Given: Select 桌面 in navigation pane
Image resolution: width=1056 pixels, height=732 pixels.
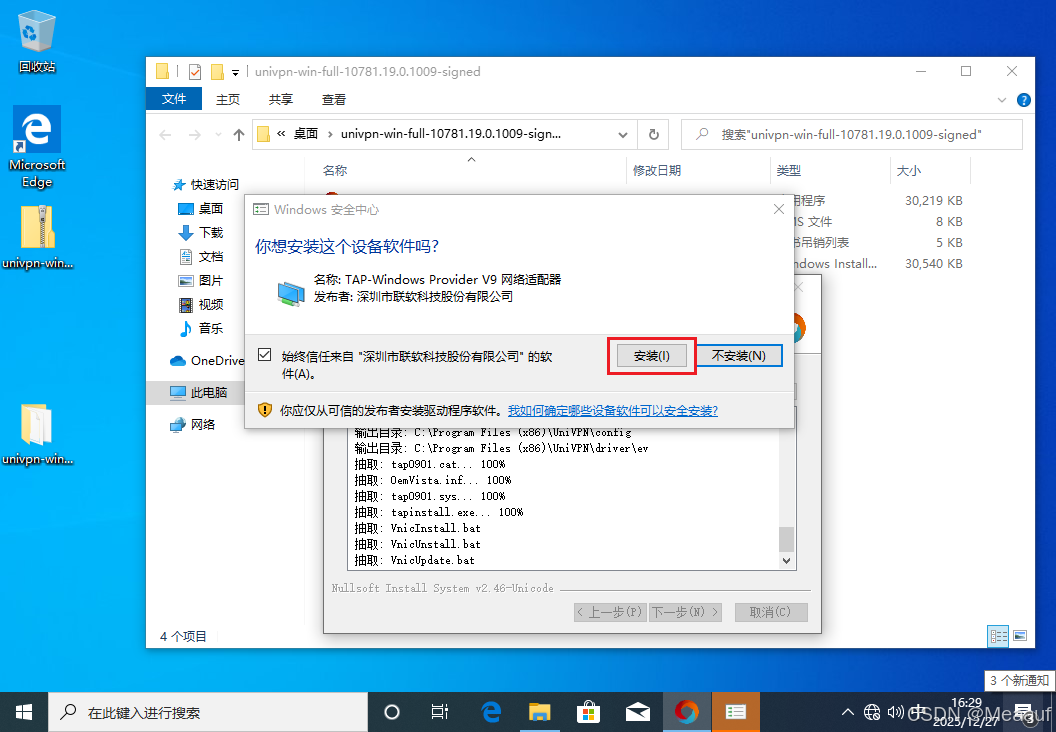Looking at the screenshot, I should (x=201, y=208).
